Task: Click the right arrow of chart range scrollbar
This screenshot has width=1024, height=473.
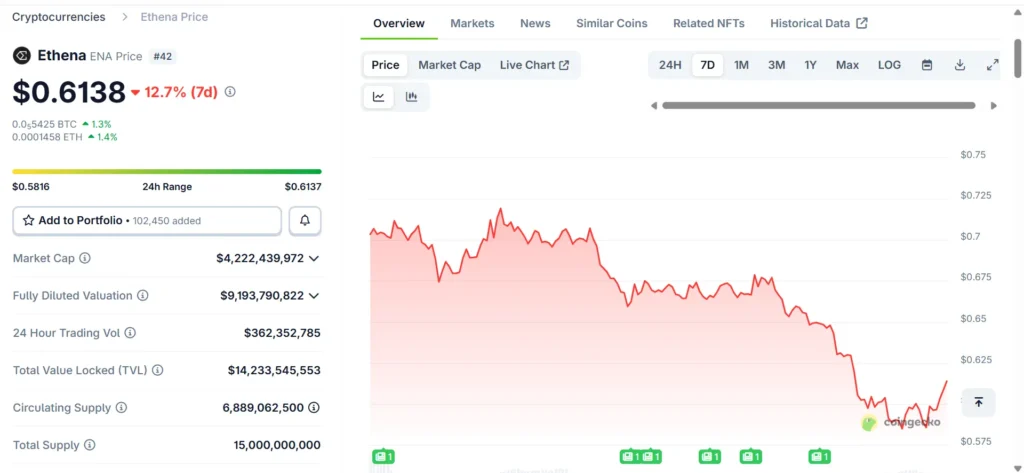Action: (994, 106)
